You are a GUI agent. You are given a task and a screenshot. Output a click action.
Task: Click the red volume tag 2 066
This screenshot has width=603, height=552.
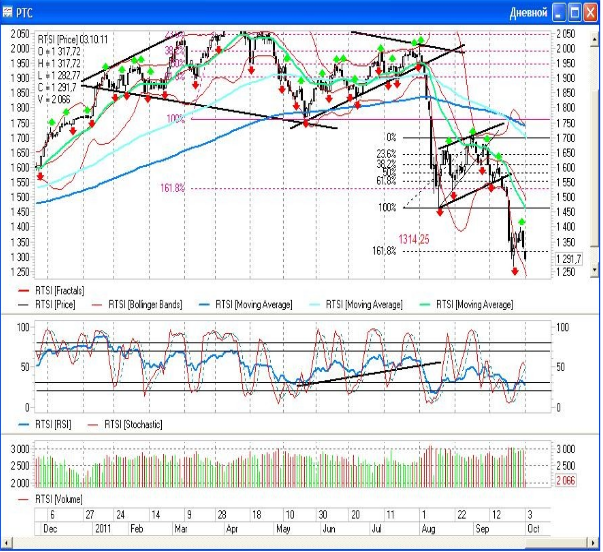point(566,480)
